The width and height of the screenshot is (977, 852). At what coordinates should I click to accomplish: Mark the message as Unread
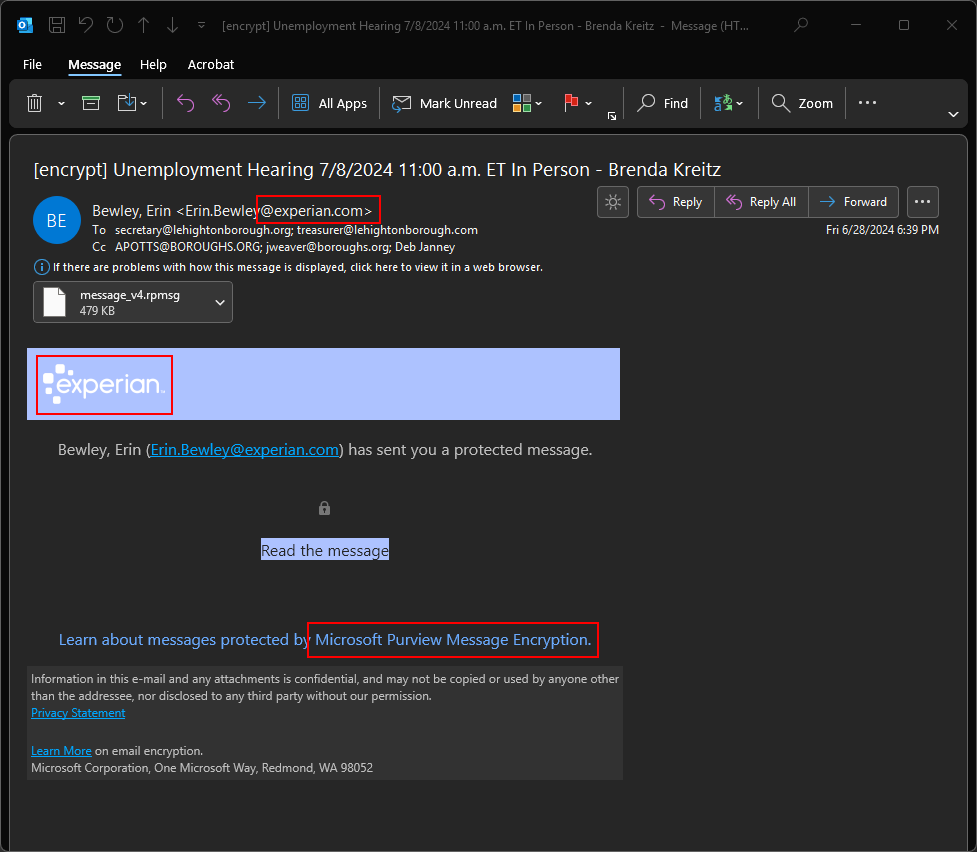click(x=445, y=103)
